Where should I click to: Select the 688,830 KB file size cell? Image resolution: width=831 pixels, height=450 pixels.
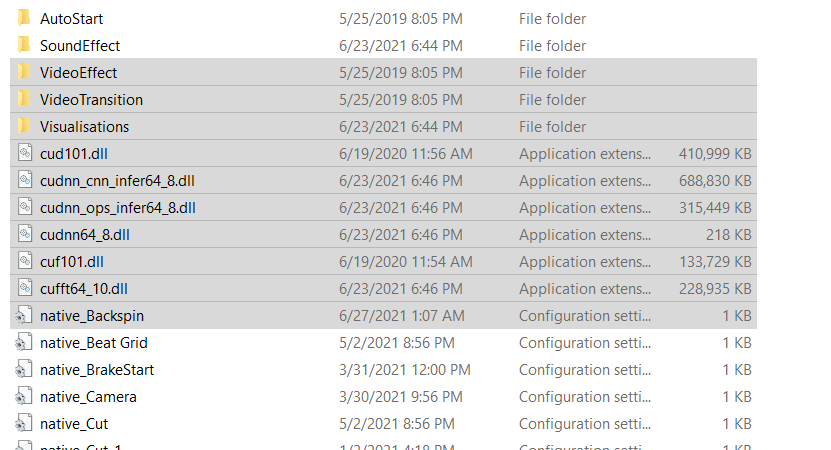click(x=715, y=181)
